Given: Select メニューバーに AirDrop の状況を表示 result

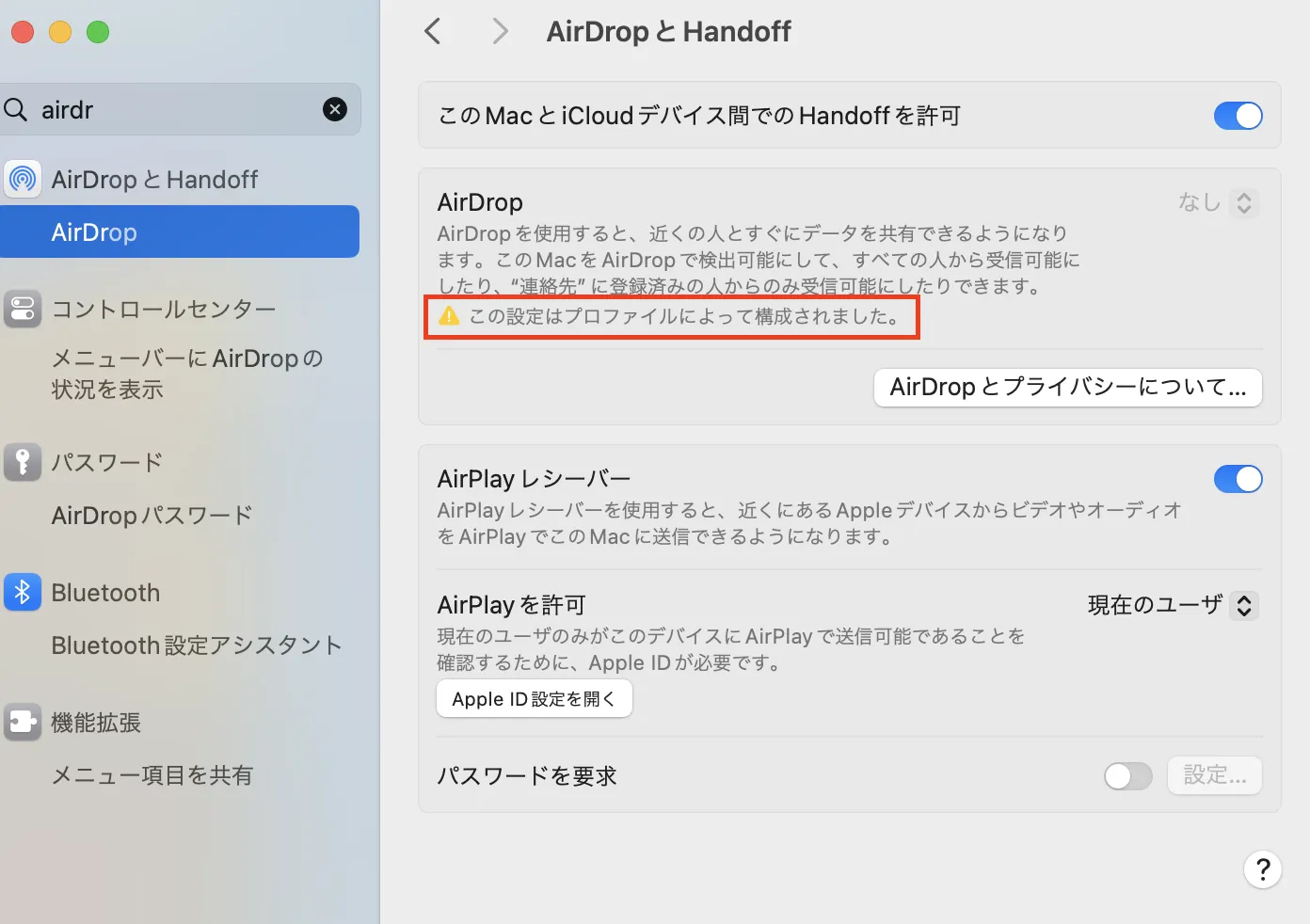Looking at the screenshot, I should (x=187, y=374).
